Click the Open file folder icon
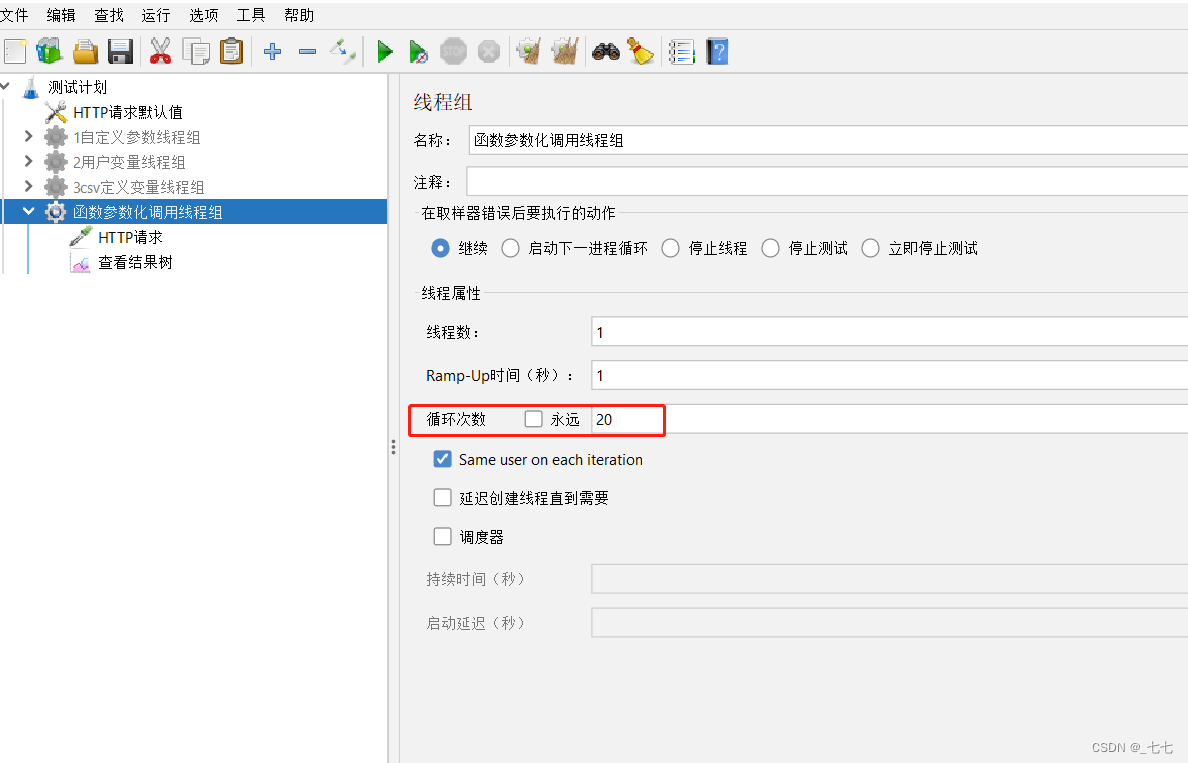 [86, 52]
